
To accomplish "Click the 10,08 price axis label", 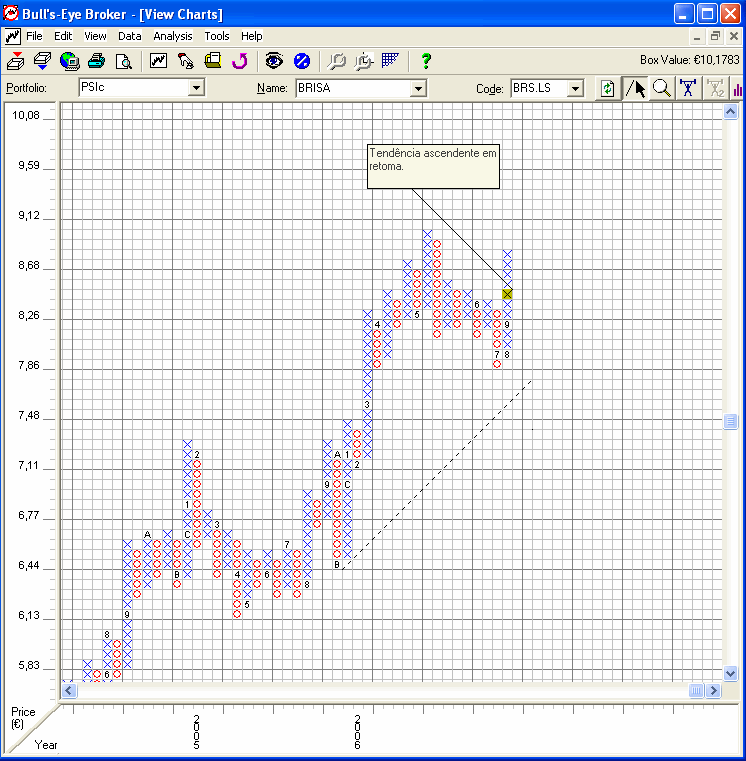I will point(26,116).
